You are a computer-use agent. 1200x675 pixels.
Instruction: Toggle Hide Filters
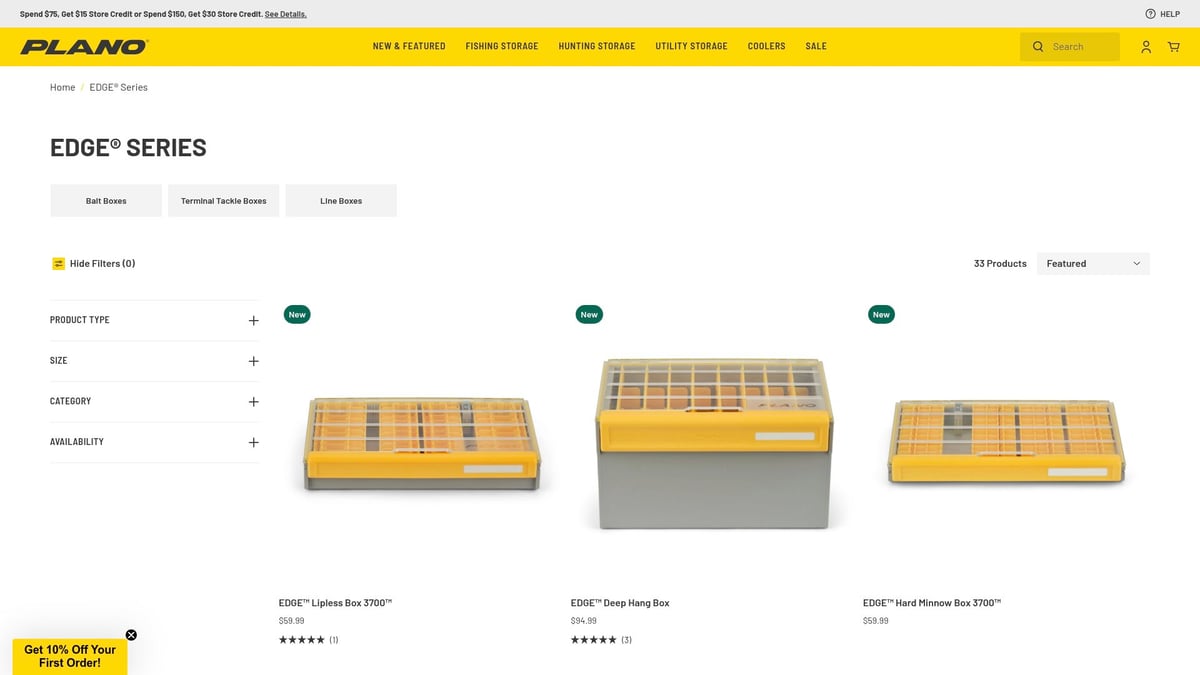point(102,264)
